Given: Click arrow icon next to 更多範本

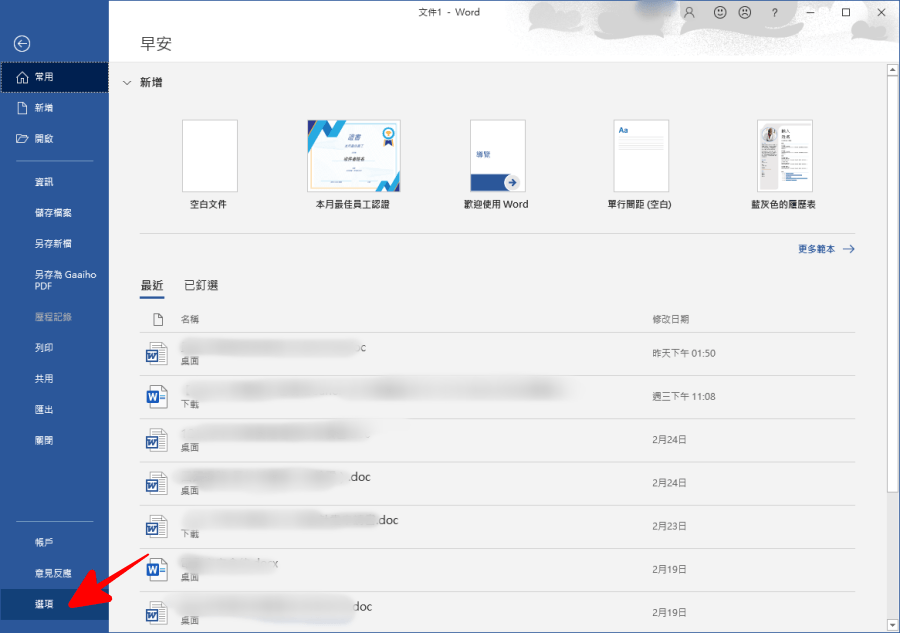Looking at the screenshot, I should click(848, 249).
